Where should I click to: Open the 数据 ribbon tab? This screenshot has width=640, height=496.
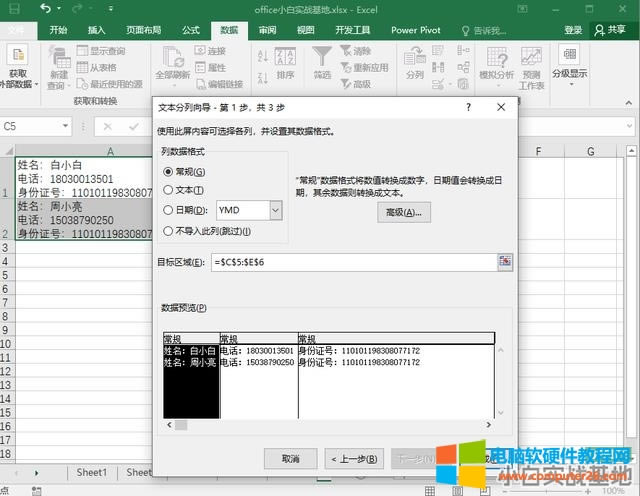[229, 30]
